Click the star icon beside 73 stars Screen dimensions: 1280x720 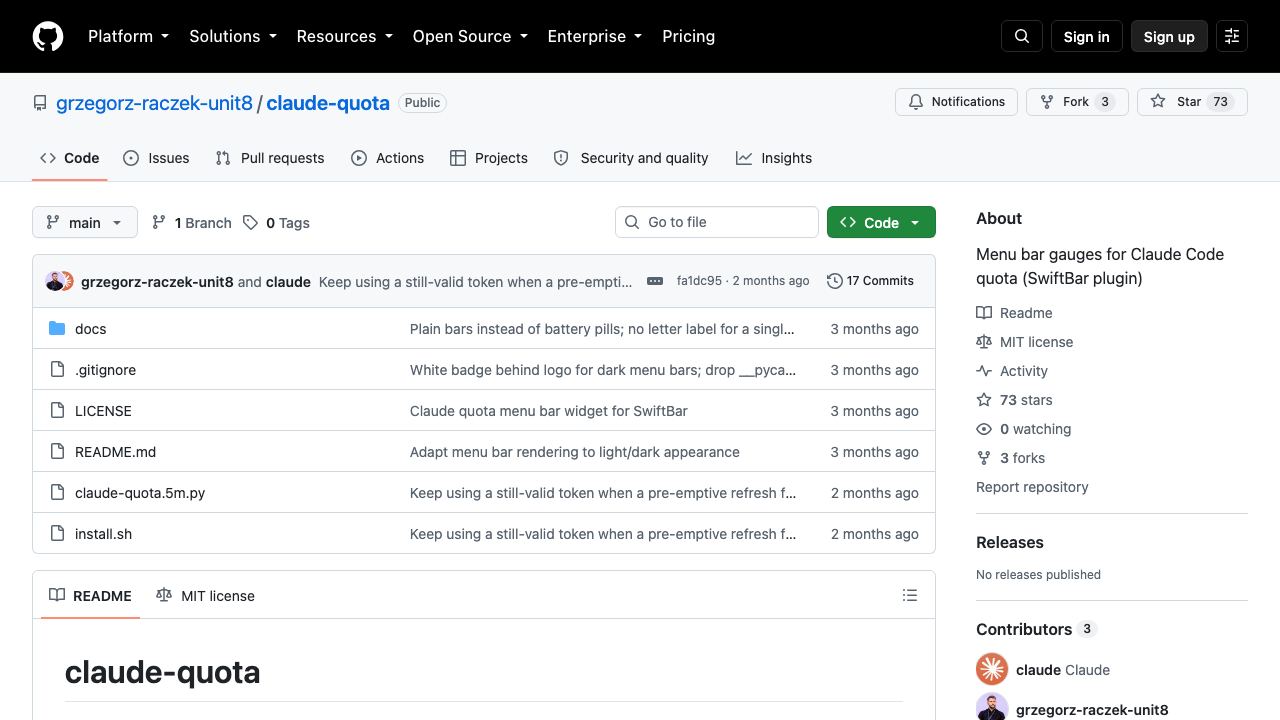984,400
